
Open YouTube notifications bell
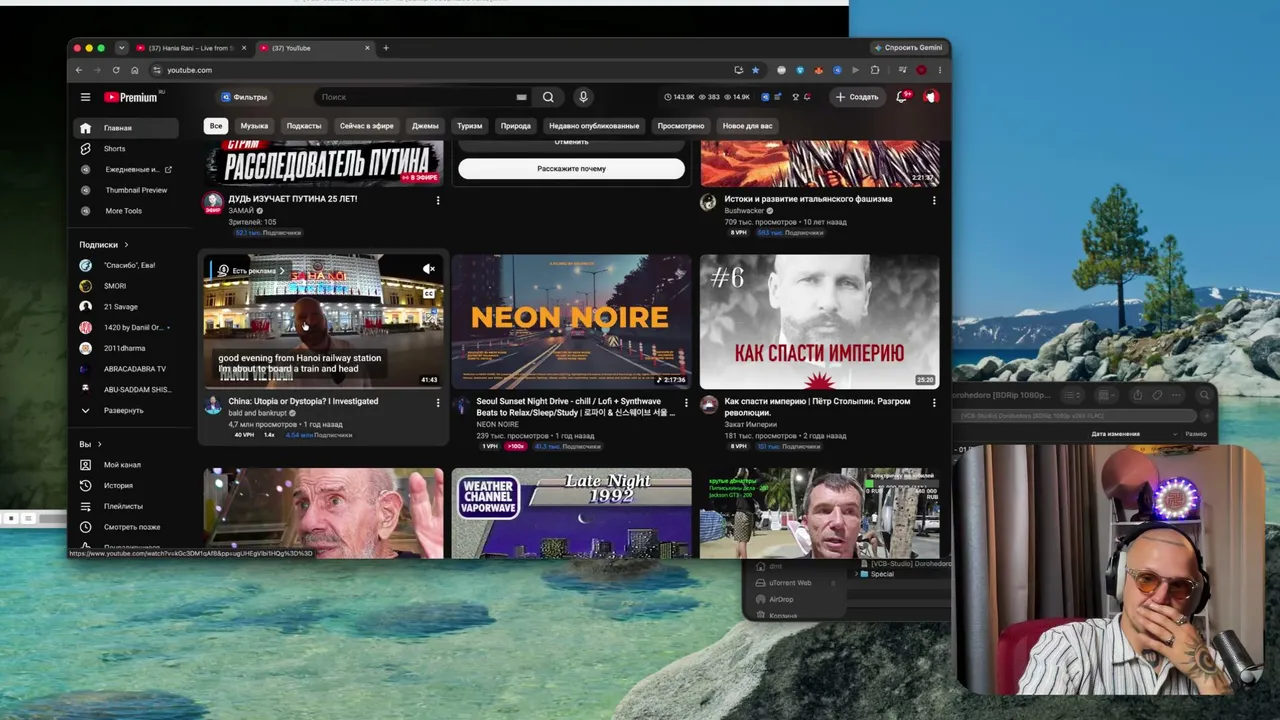pos(901,97)
